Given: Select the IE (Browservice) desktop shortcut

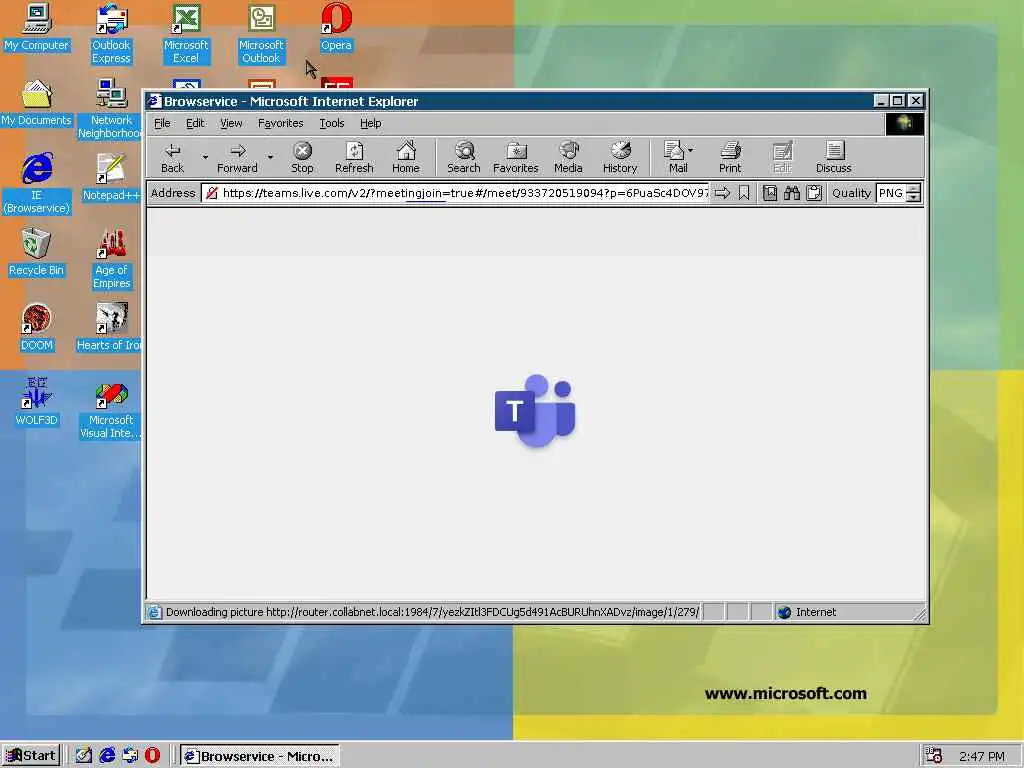Looking at the screenshot, I should [x=37, y=184].
